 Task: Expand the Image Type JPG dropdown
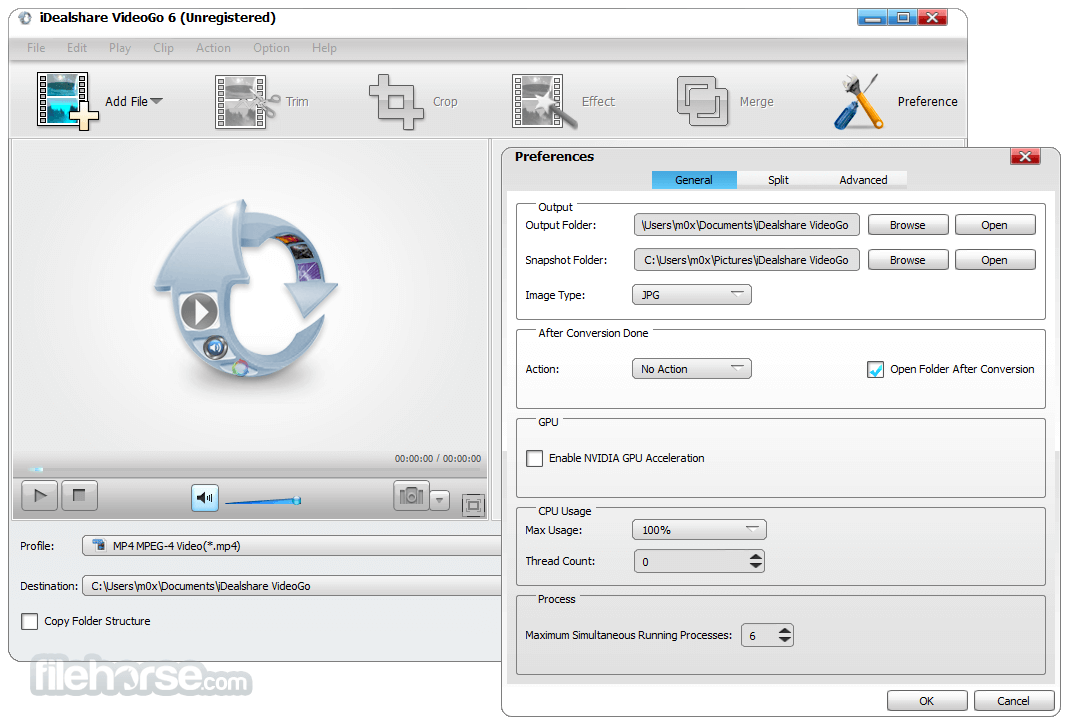(692, 294)
